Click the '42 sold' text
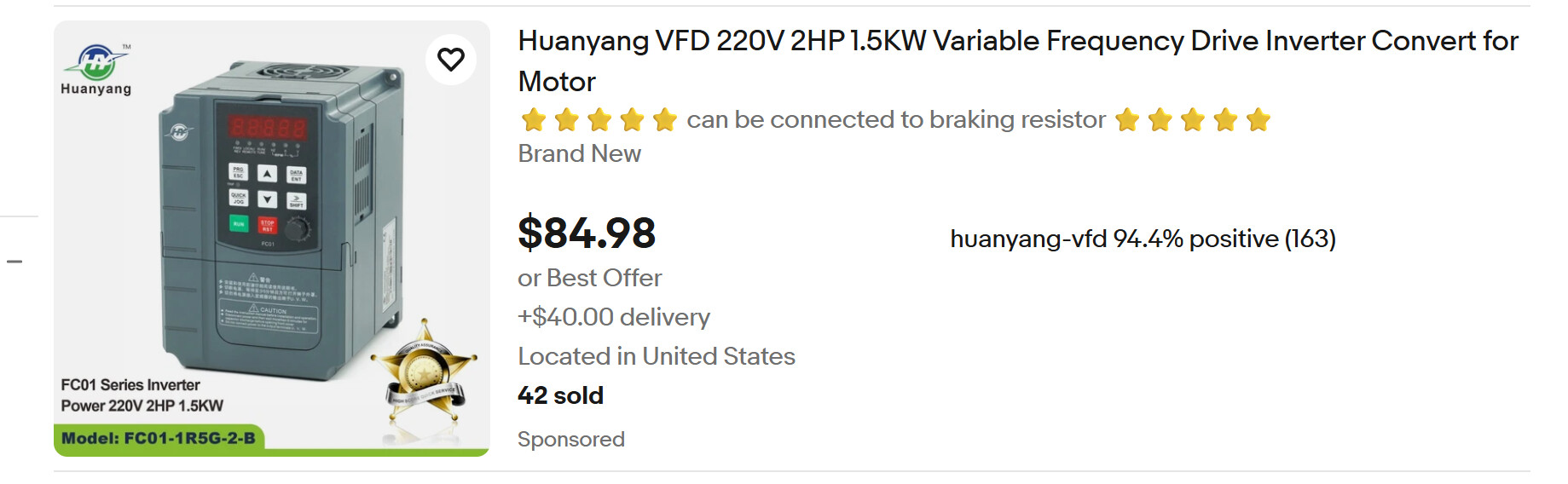Screen dimensions: 1568x484 (x=560, y=395)
